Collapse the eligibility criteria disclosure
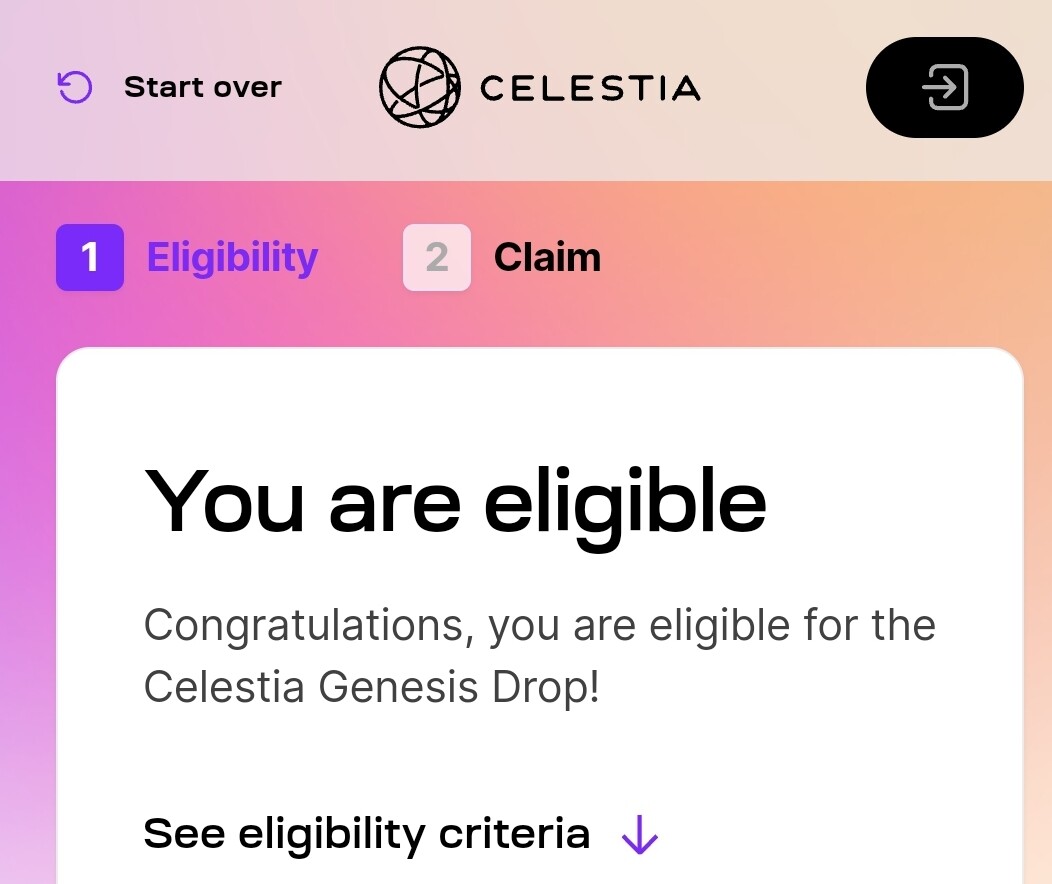Viewport: 1052px width, 884px height. coord(368,833)
